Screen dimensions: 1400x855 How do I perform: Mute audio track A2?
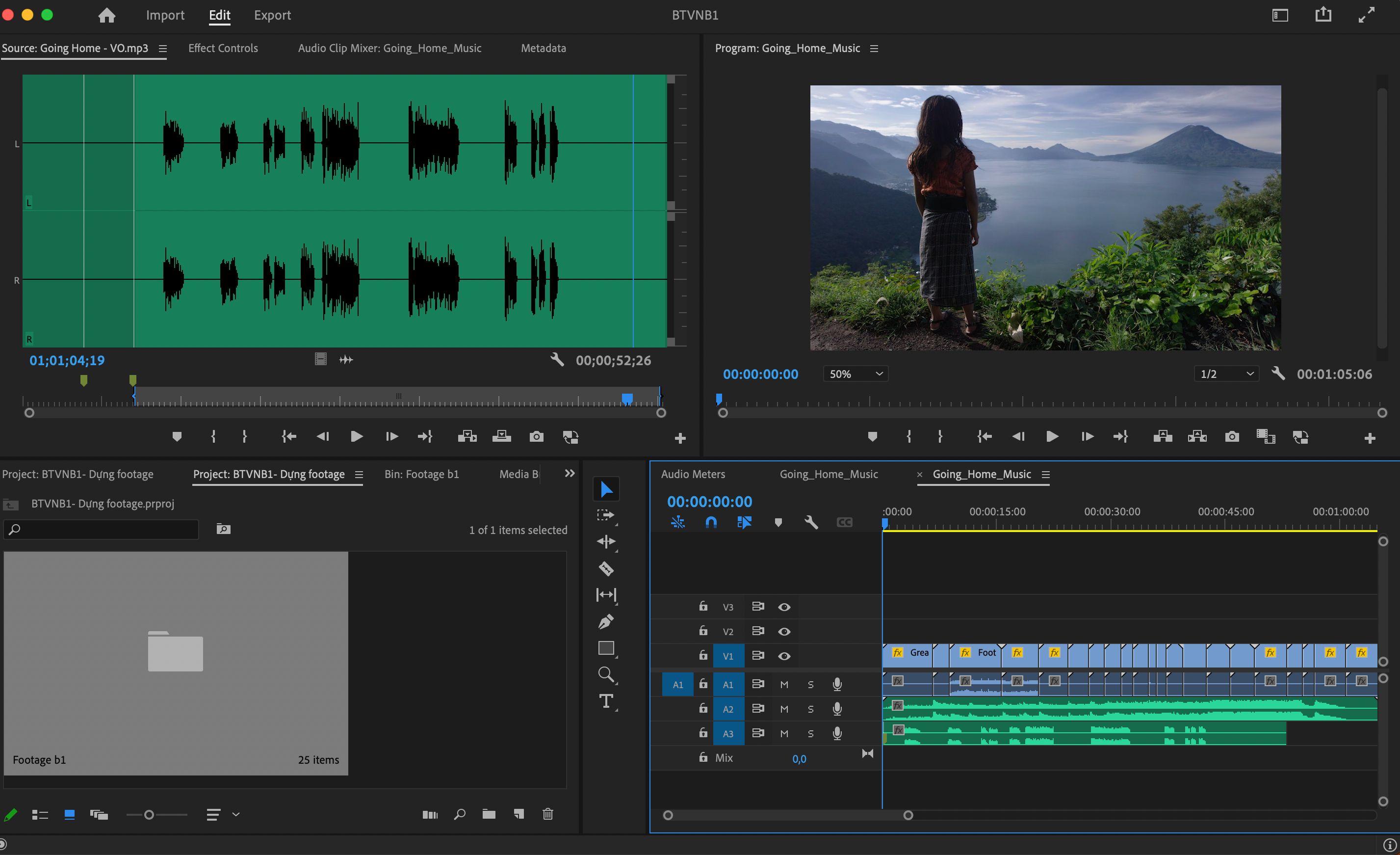point(784,709)
